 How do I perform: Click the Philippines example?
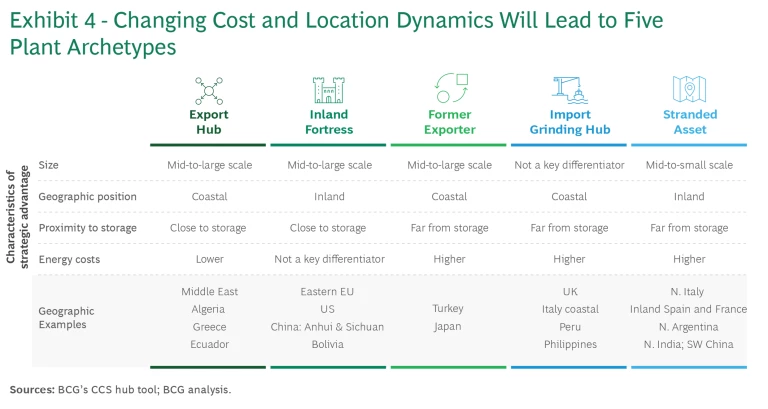click(570, 344)
